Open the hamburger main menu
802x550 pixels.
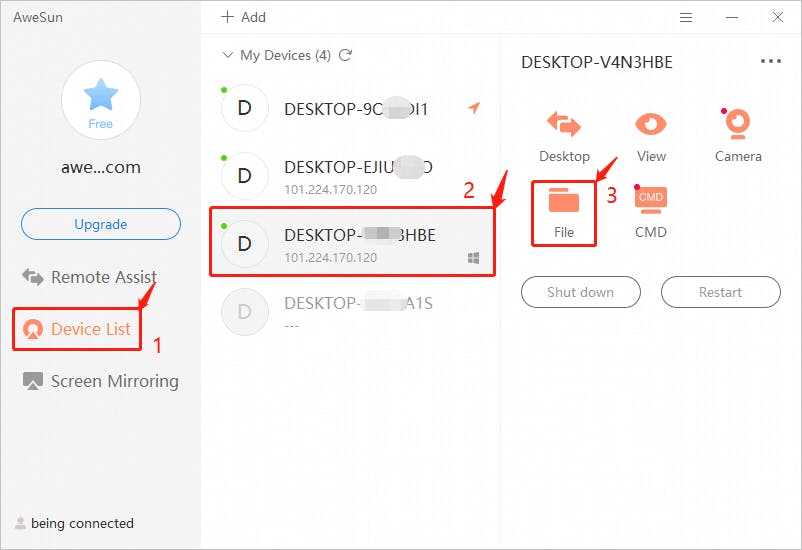click(x=686, y=17)
